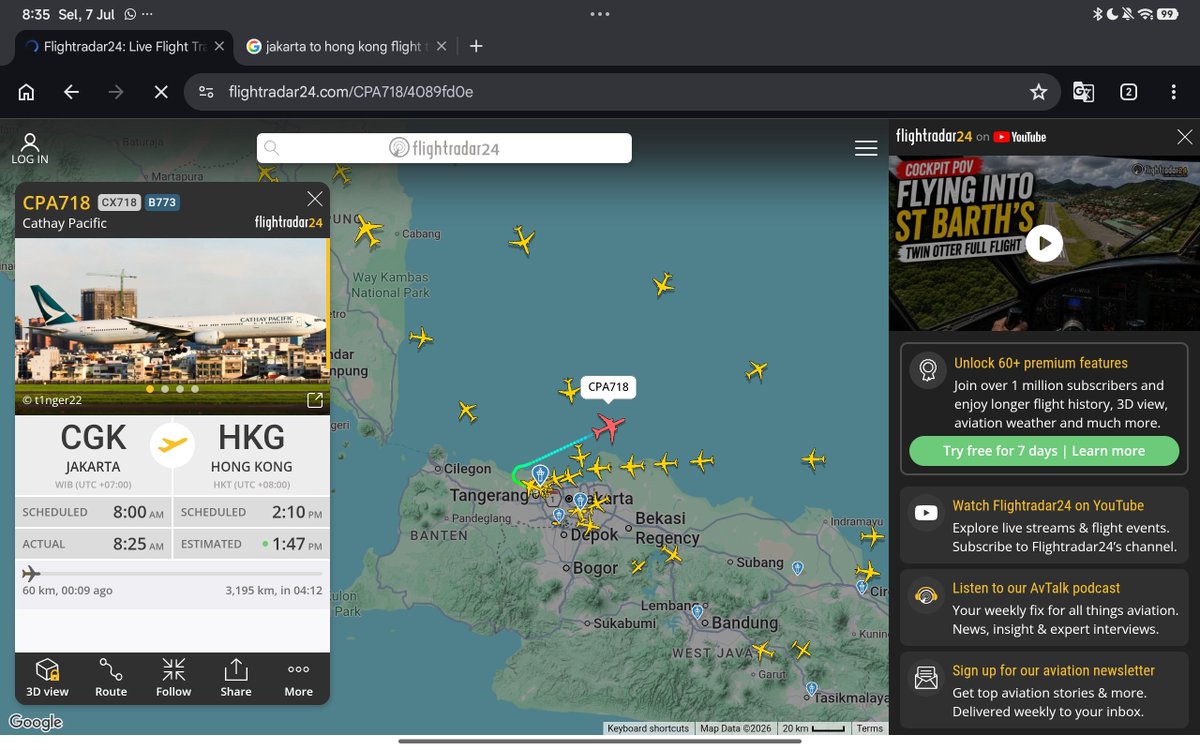Stop the page loading
Screen dimensions: 1200x750
pyautogui.click(x=160, y=92)
